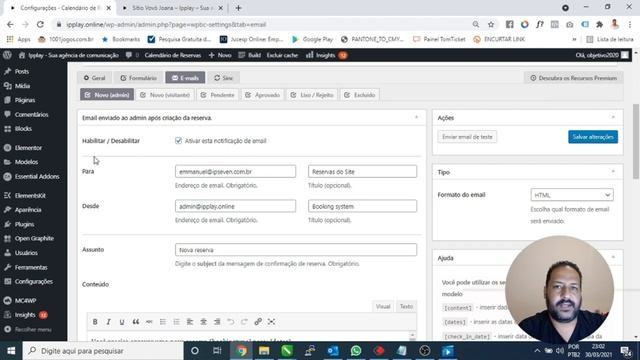Image resolution: width=640 pixels, height=360 pixels.
Task: Click the Redo icon in the editor
Action: tap(244, 322)
